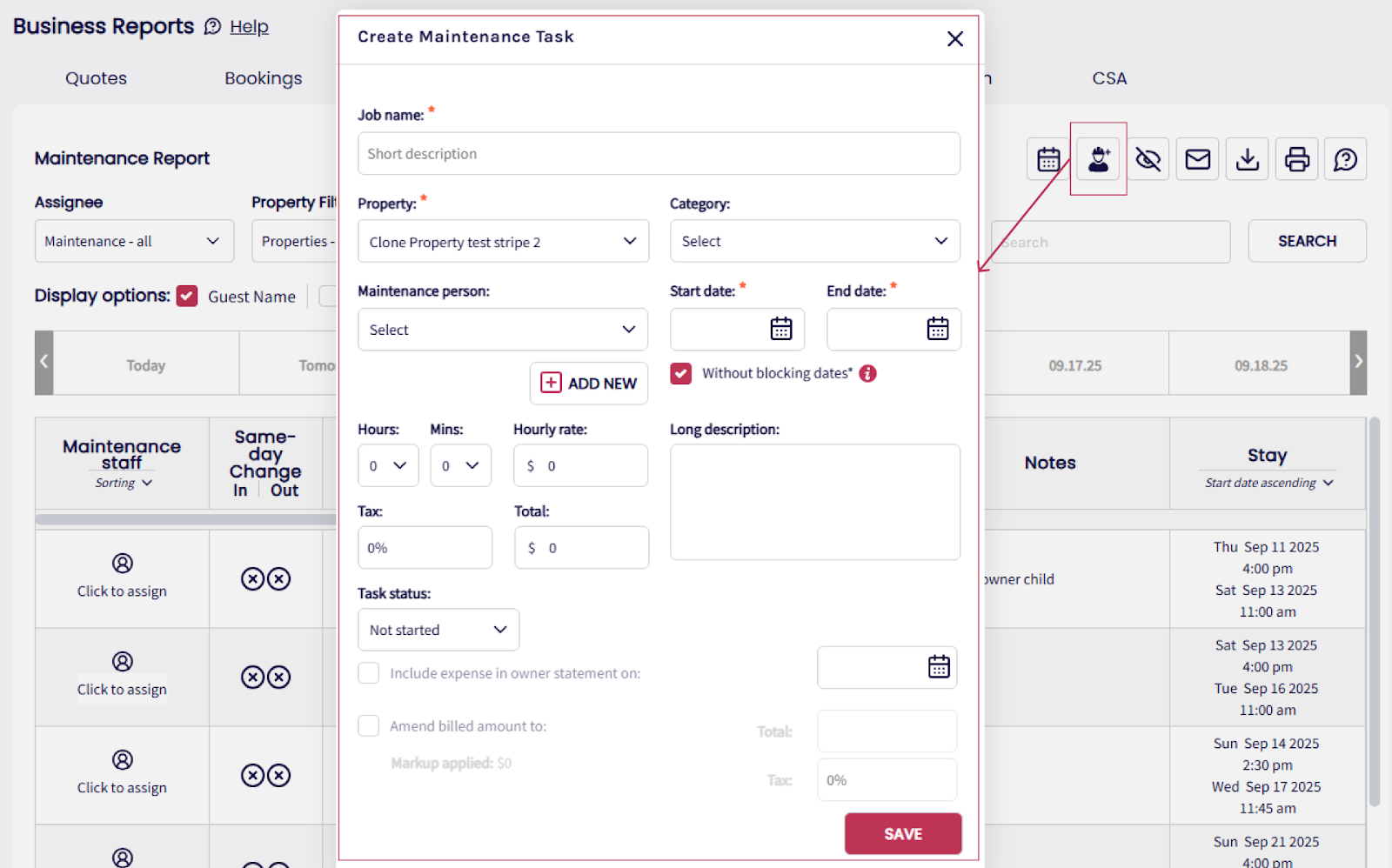The height and width of the screenshot is (868, 1392).
Task: Tick the Amend billed amount checkbox
Action: [x=369, y=726]
